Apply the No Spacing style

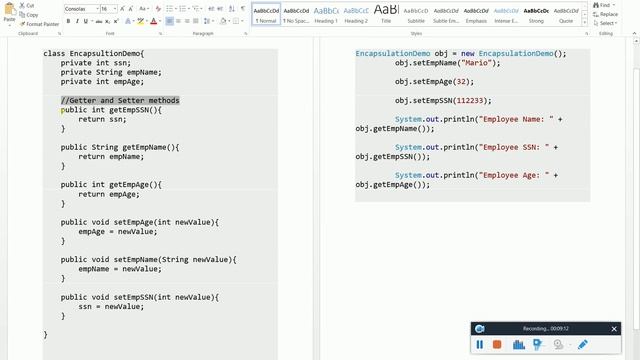click(296, 15)
